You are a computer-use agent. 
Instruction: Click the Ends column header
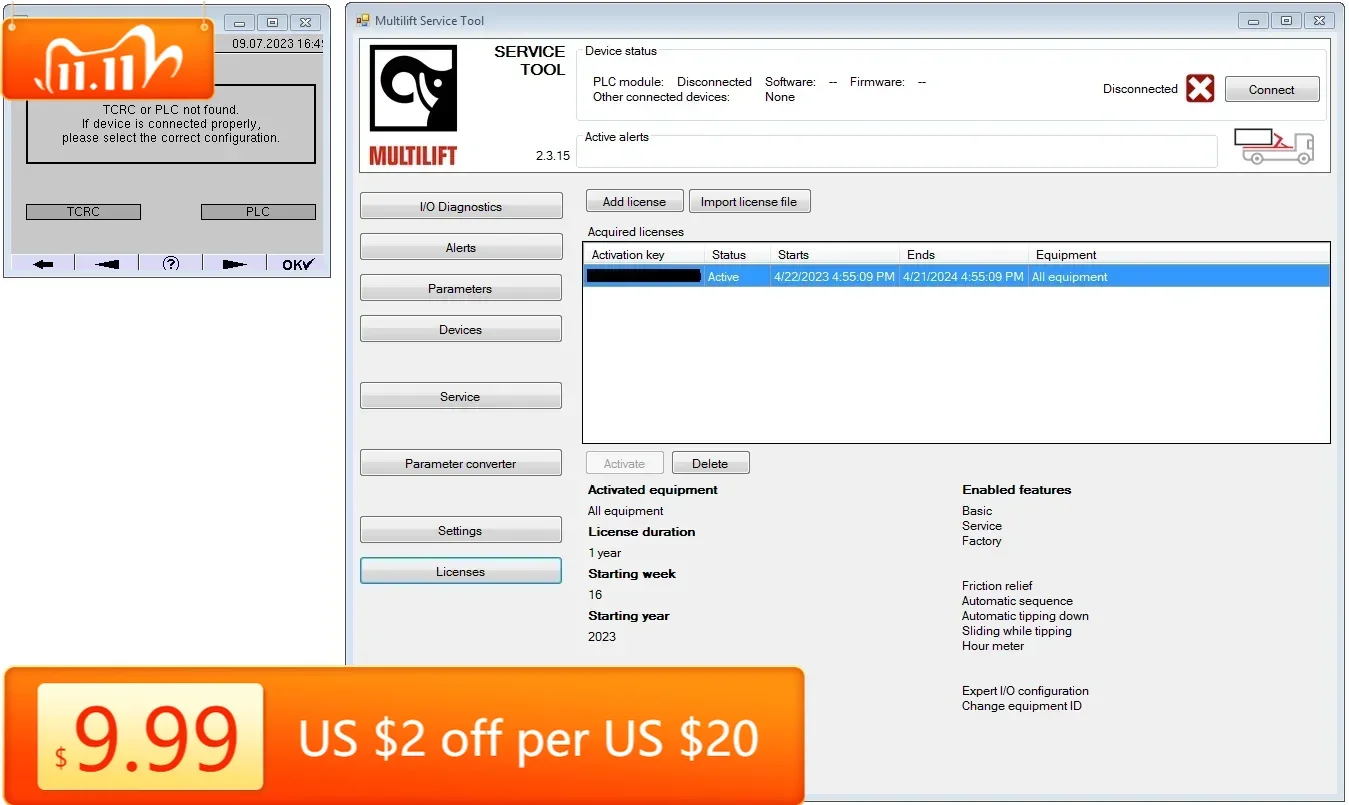(963, 255)
